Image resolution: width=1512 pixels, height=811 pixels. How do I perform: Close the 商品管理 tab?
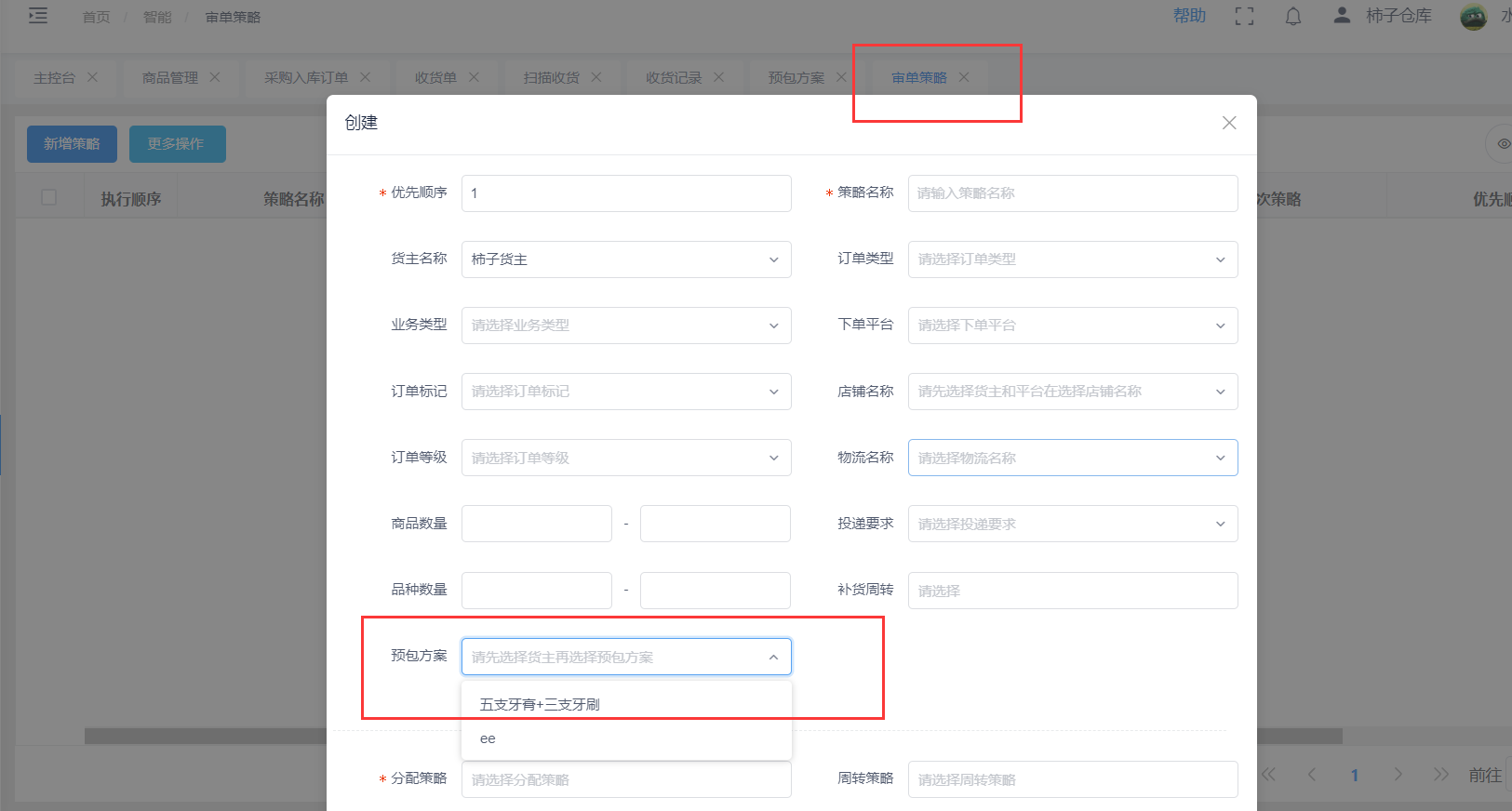[x=215, y=77]
